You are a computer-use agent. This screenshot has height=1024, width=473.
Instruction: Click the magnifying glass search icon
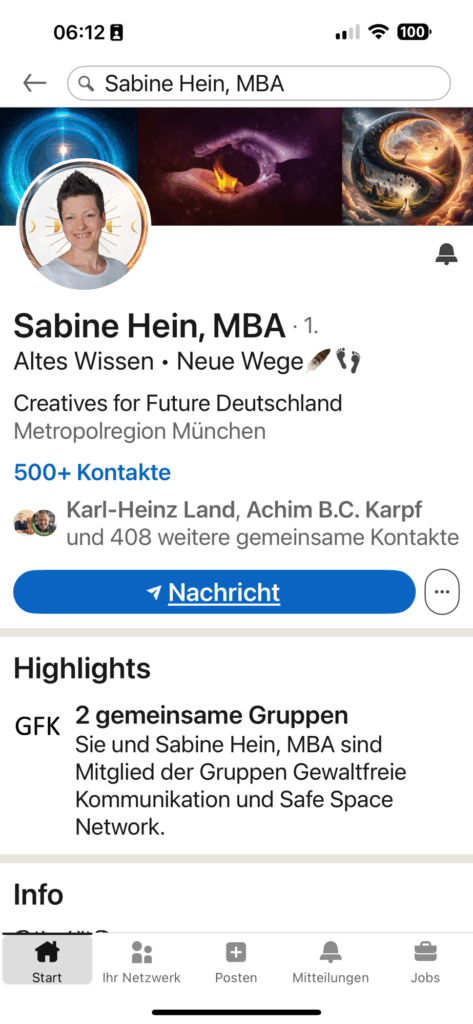tap(86, 83)
